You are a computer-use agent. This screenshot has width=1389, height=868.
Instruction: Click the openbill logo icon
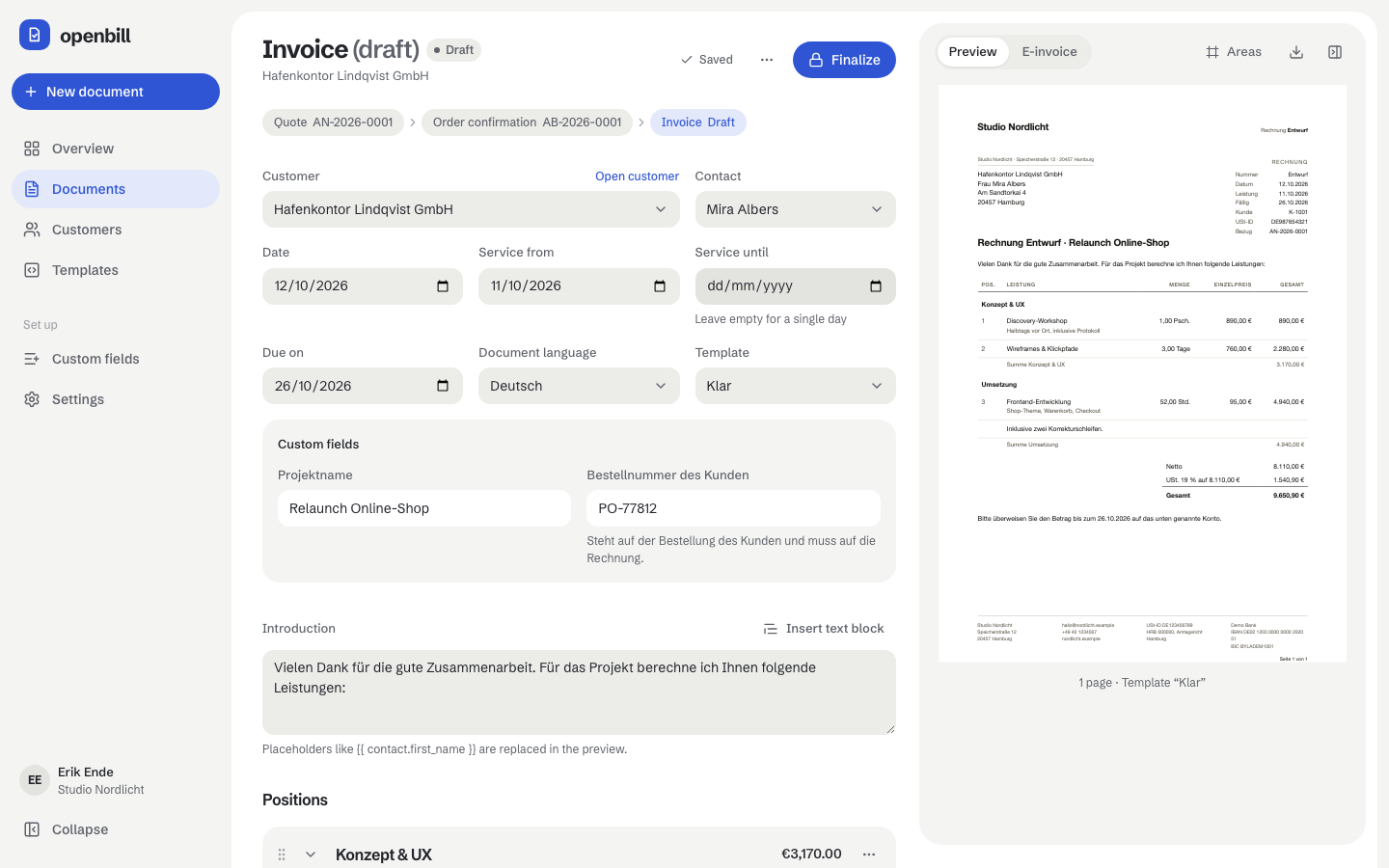click(35, 35)
